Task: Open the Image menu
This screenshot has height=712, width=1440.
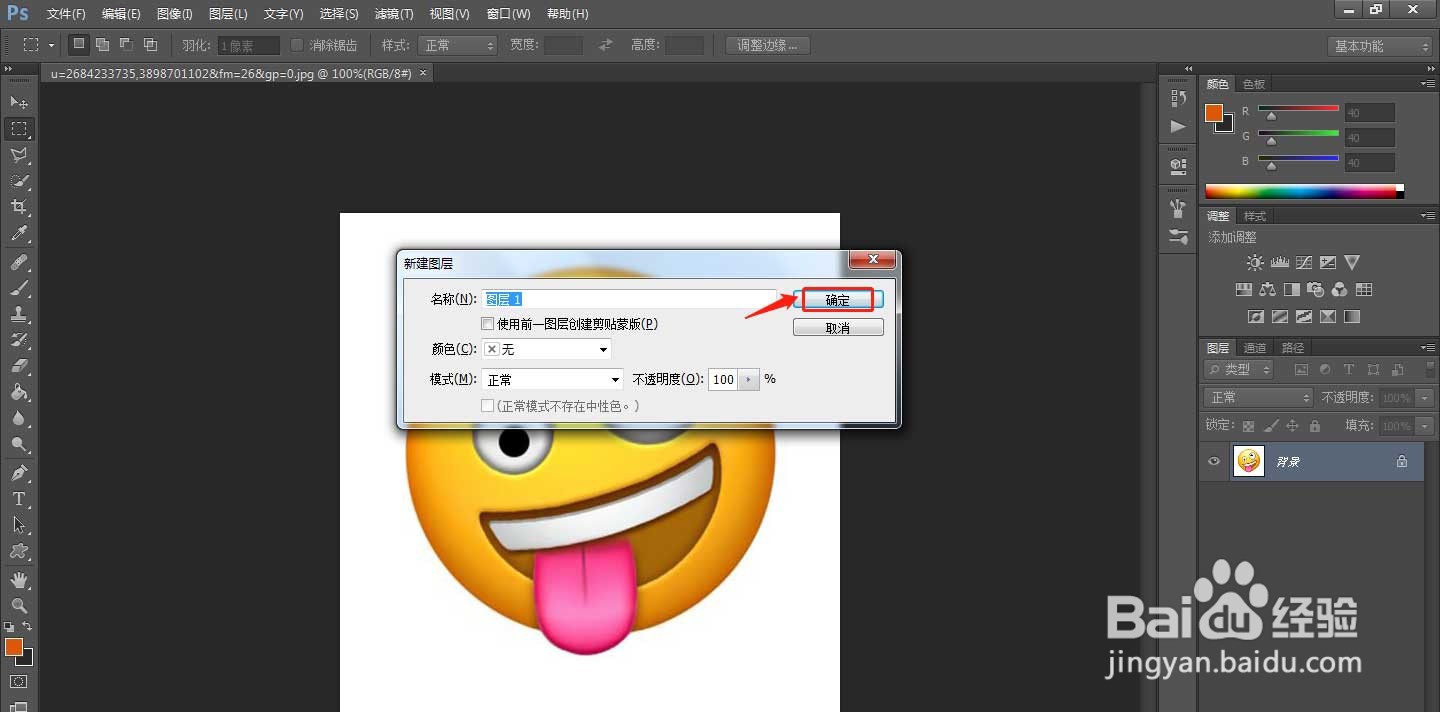Action: [x=174, y=14]
